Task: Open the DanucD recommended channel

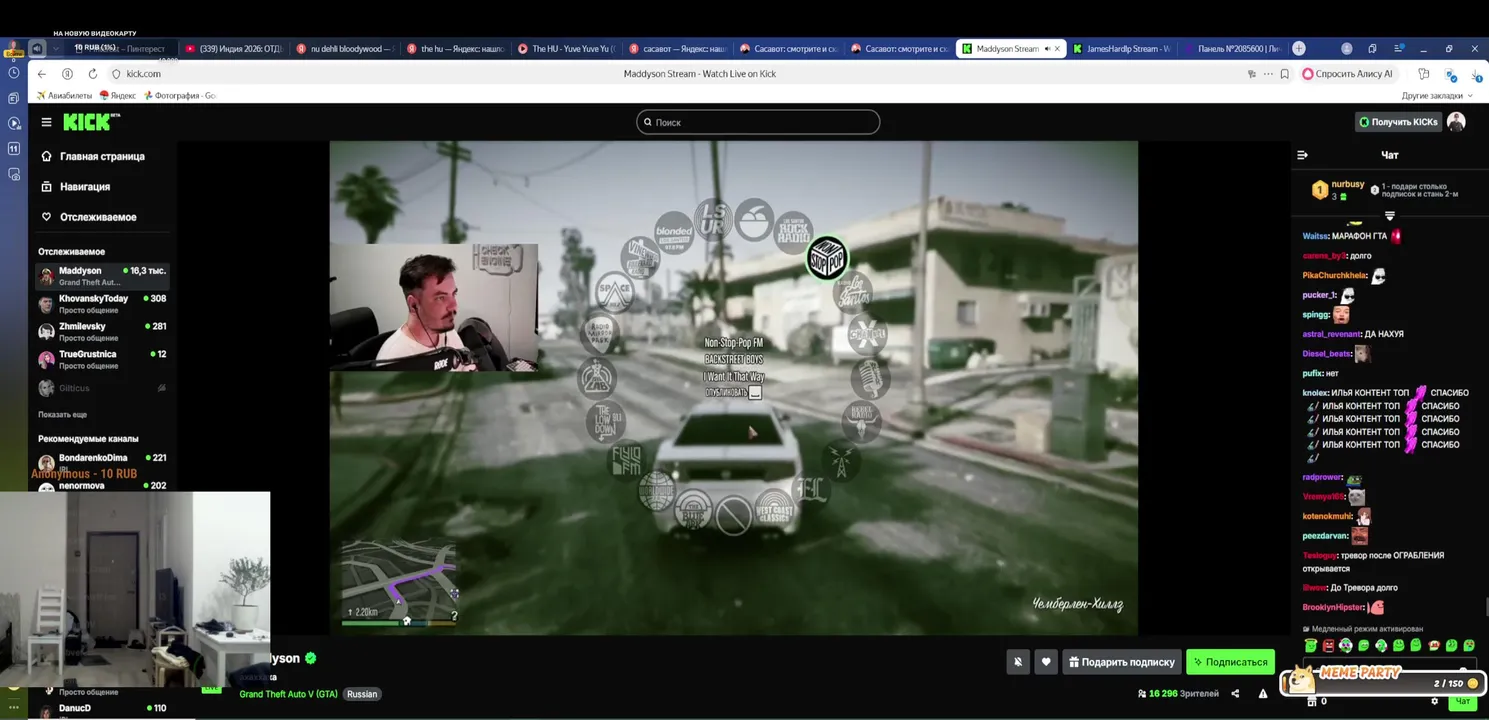Action: pyautogui.click(x=102, y=709)
